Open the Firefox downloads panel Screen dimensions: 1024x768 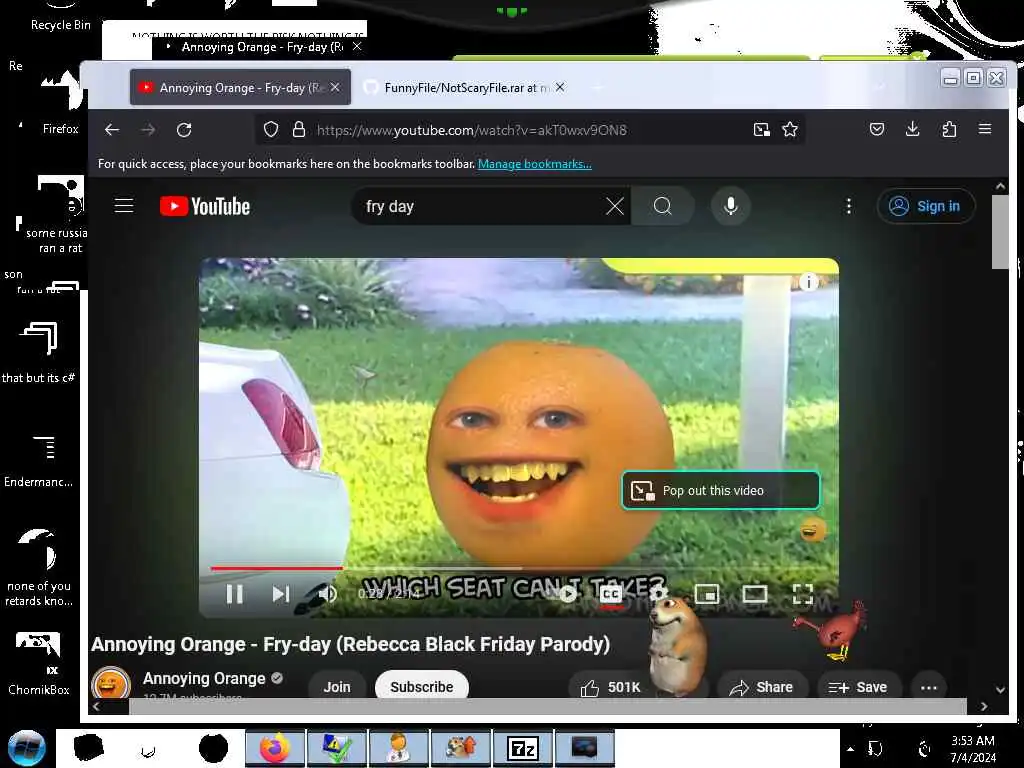pyautogui.click(x=913, y=129)
